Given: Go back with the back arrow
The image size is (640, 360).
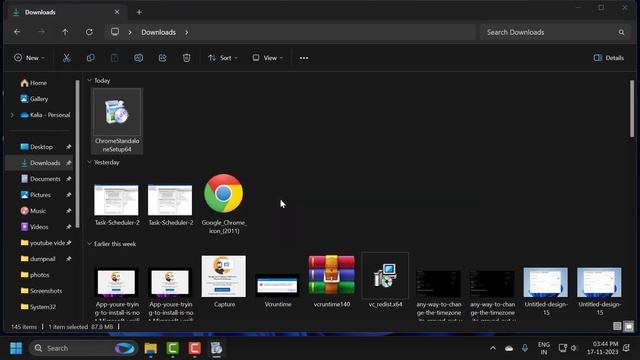Looking at the screenshot, I should click(17, 32).
